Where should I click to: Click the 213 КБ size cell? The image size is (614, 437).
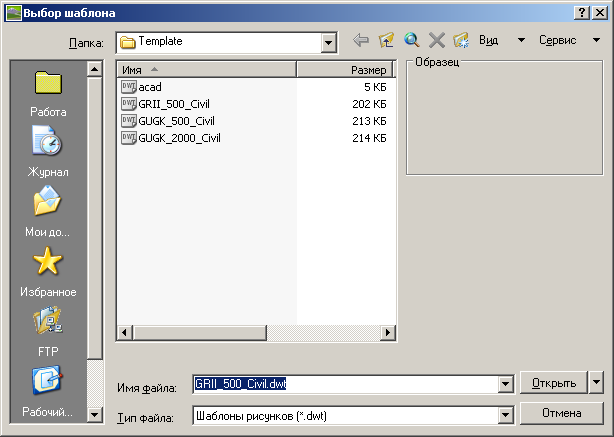(369, 121)
